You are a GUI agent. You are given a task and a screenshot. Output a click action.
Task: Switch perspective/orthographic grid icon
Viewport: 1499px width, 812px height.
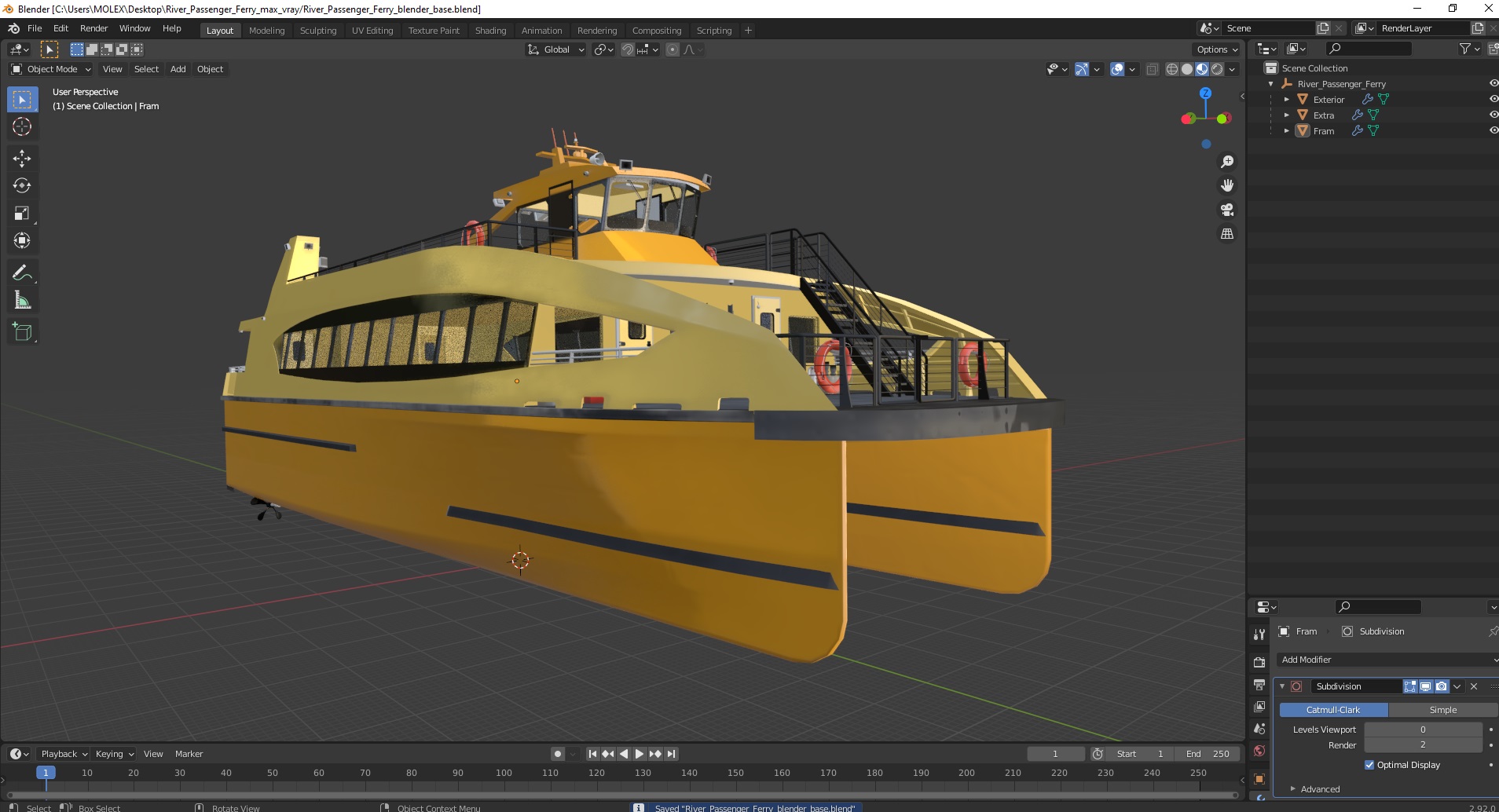pos(1226,234)
